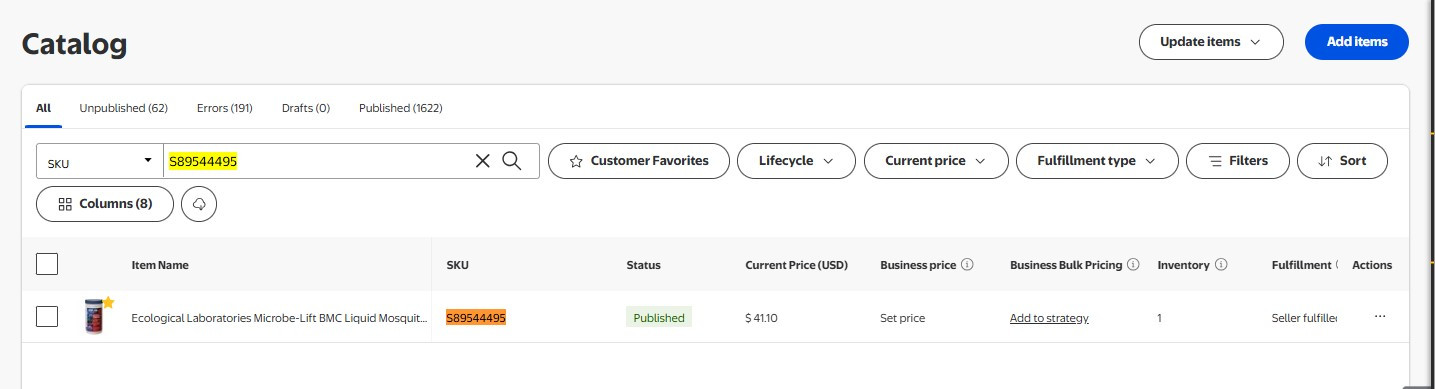Click the Add items button

[x=1357, y=42]
